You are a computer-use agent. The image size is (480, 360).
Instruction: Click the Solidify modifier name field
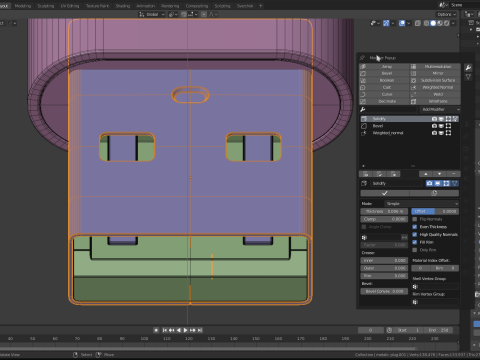pos(396,183)
